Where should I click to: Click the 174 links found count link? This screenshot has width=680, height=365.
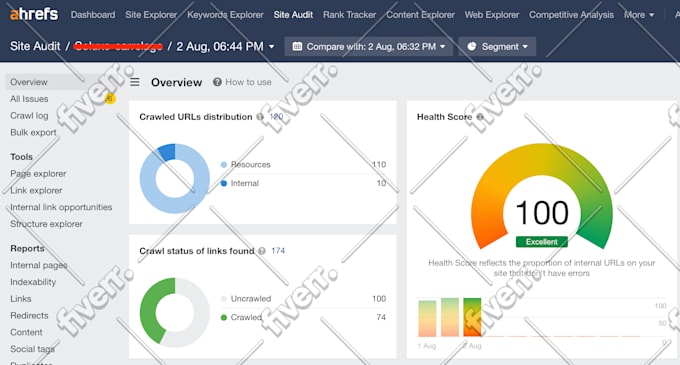(278, 251)
